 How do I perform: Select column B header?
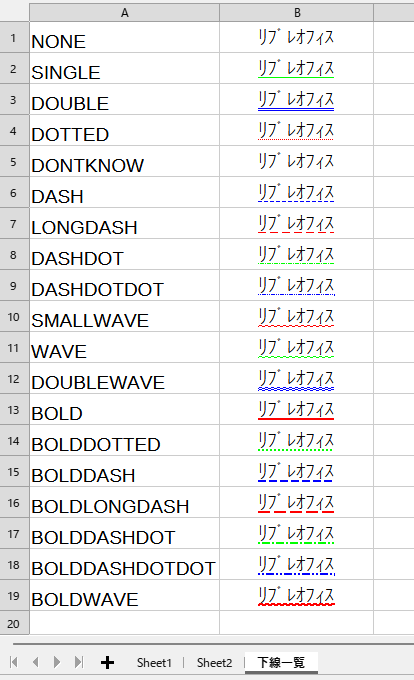click(297, 13)
